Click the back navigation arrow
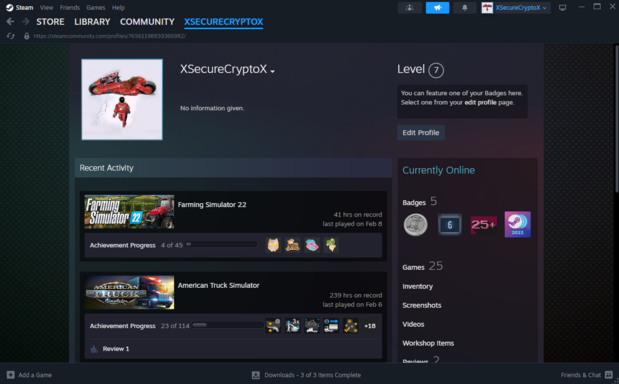 10,22
